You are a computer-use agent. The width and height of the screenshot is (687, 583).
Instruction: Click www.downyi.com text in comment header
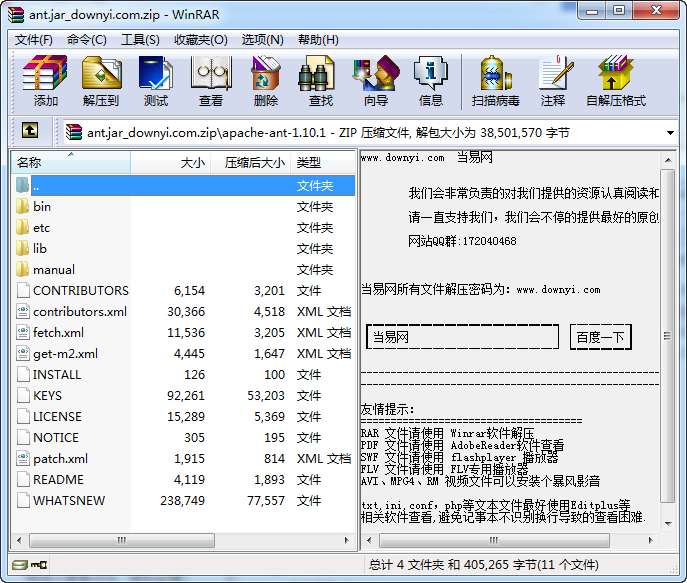pos(402,158)
